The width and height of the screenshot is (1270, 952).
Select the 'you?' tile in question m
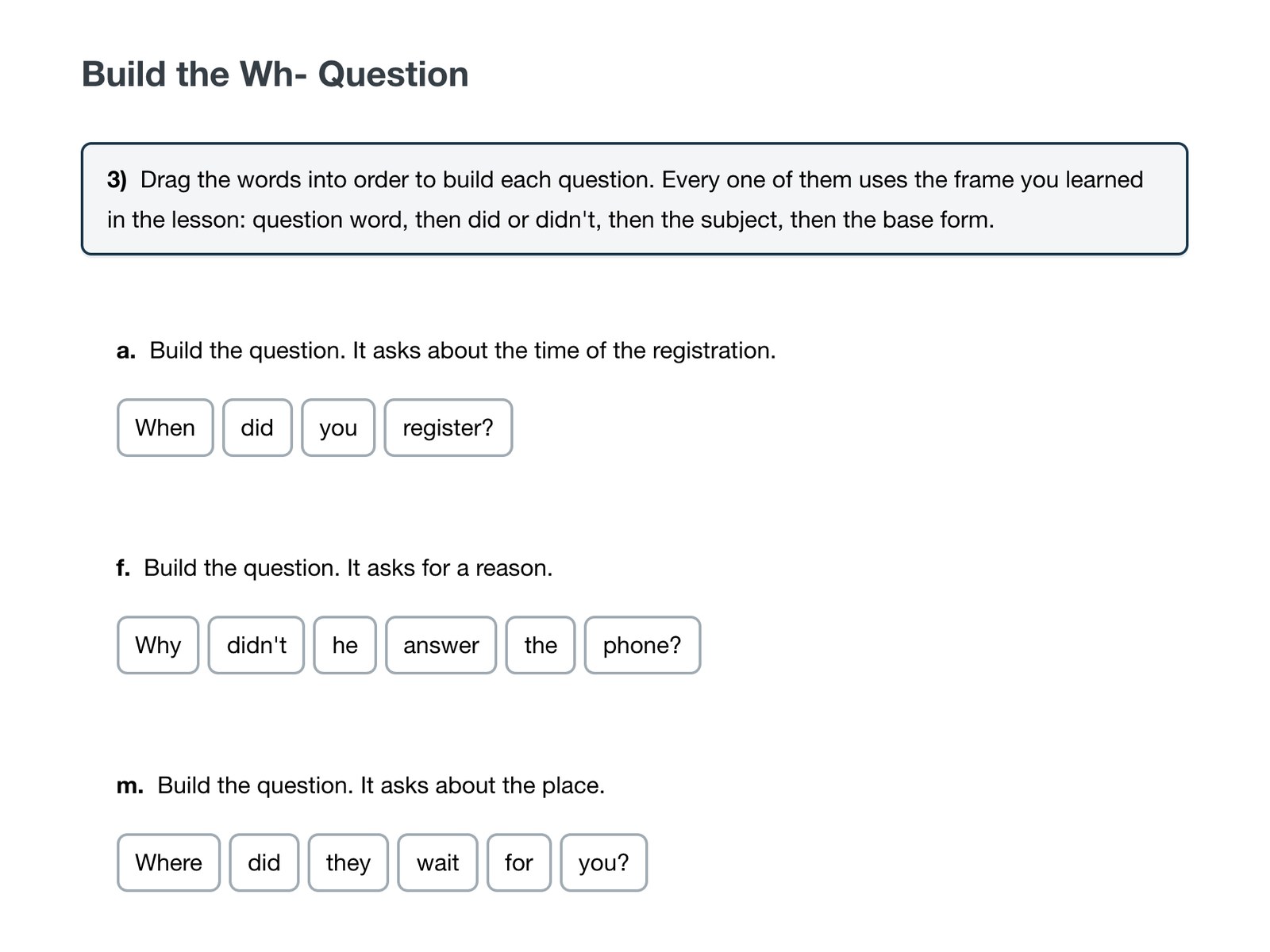604,862
